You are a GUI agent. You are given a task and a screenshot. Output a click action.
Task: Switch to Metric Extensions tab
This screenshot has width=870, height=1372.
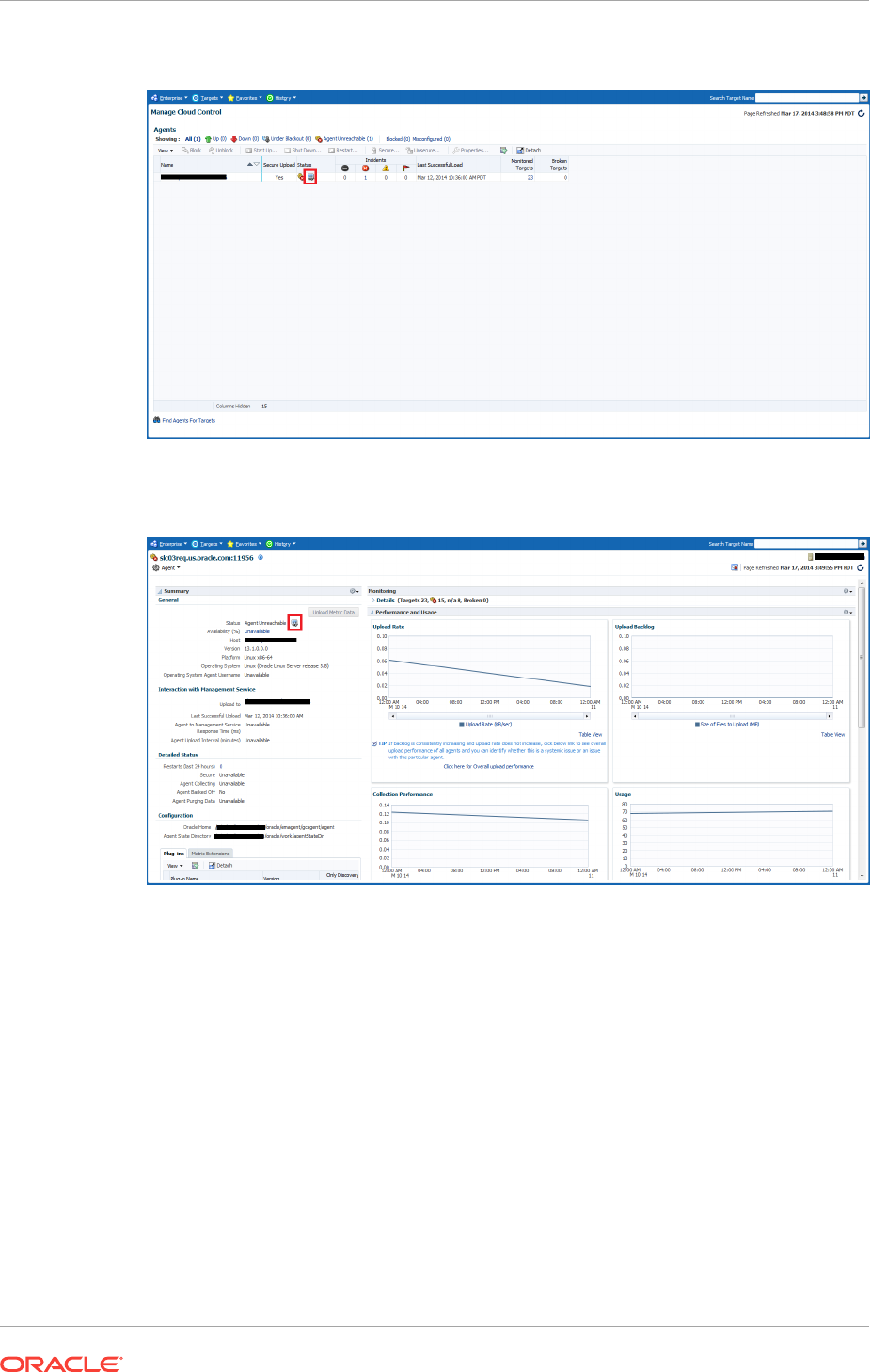(211, 854)
